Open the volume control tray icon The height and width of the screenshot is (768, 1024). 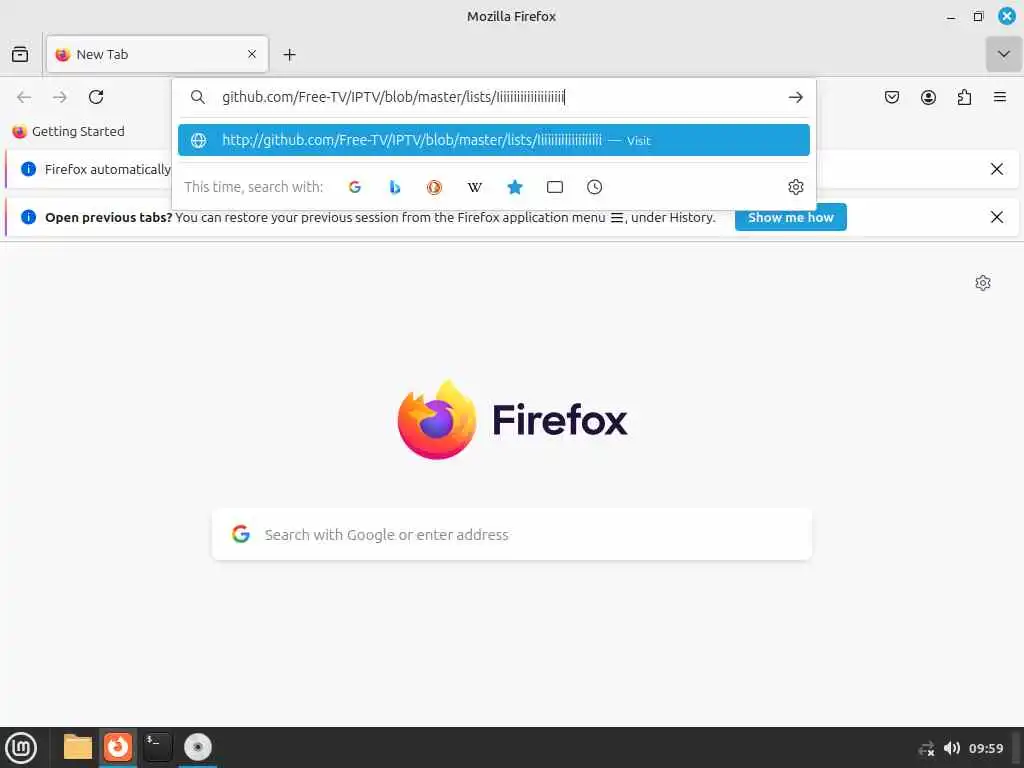[952, 748]
